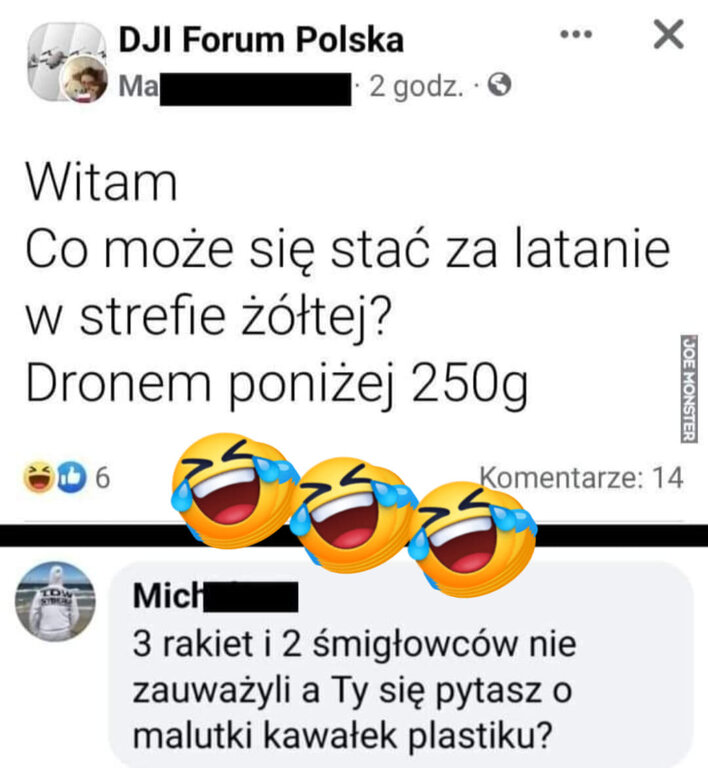
Task: Open the three-dot post options menu
Action: click(576, 34)
